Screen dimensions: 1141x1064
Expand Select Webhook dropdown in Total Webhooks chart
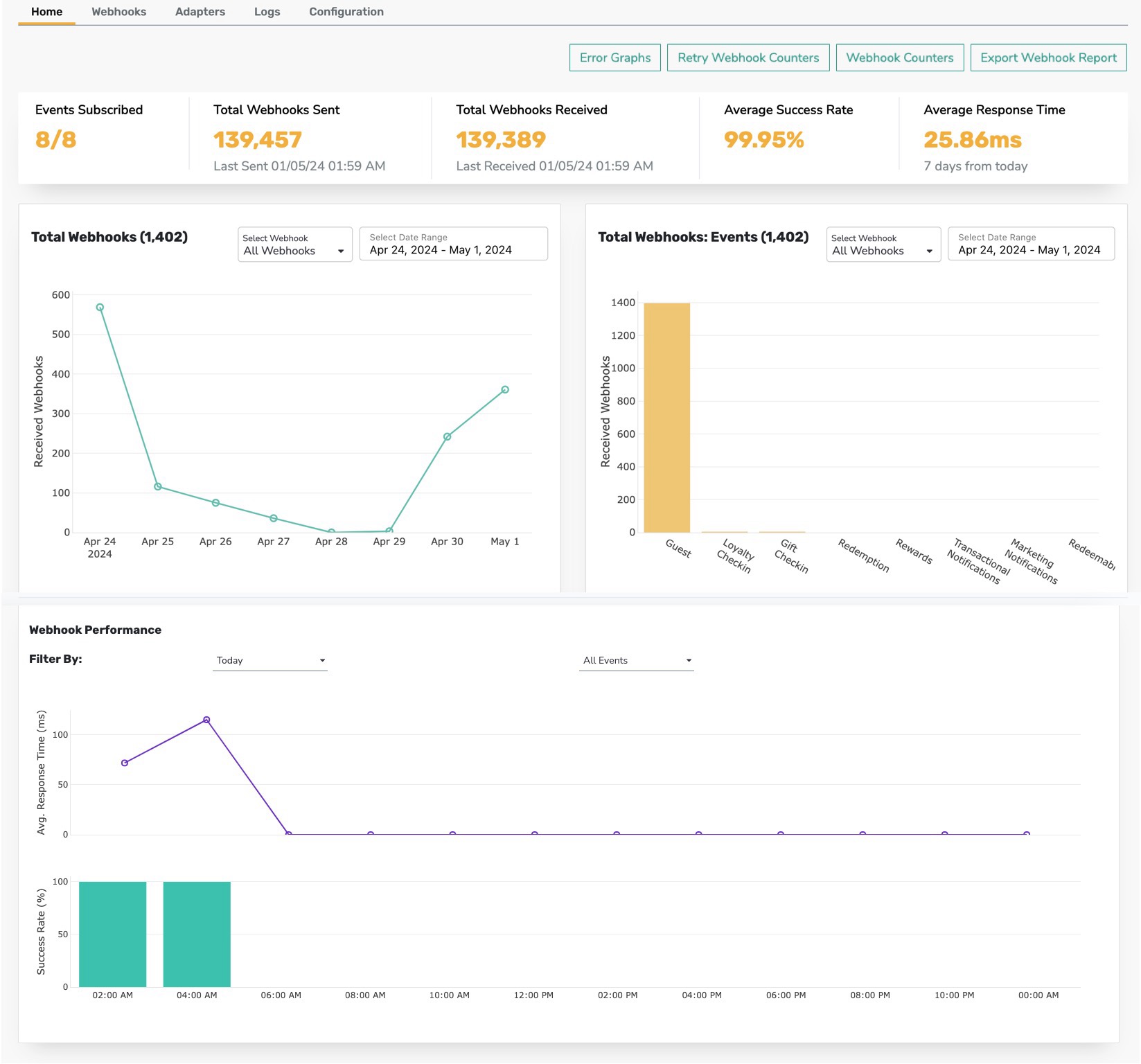coord(295,245)
